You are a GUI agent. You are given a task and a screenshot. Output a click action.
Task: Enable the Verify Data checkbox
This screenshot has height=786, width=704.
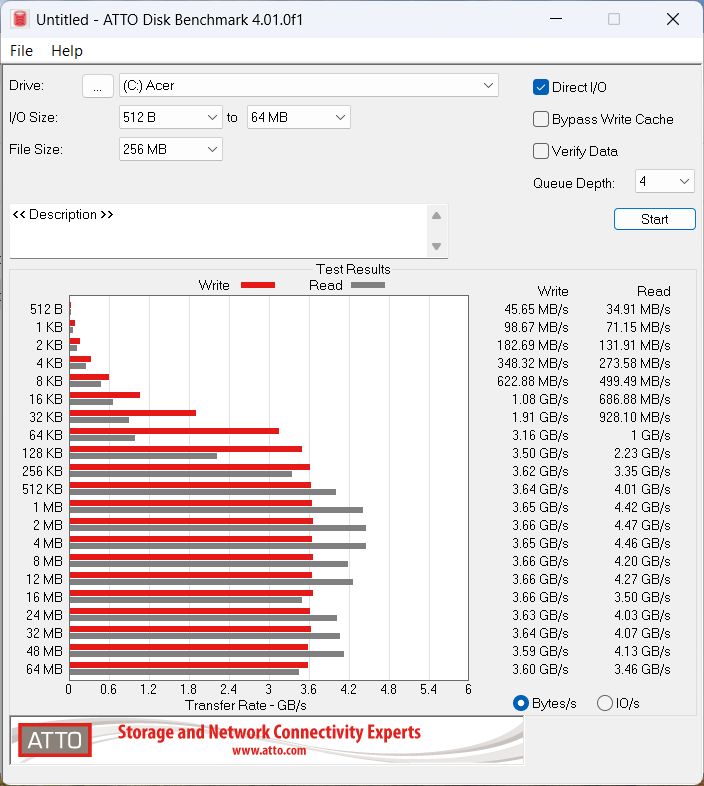(x=541, y=151)
